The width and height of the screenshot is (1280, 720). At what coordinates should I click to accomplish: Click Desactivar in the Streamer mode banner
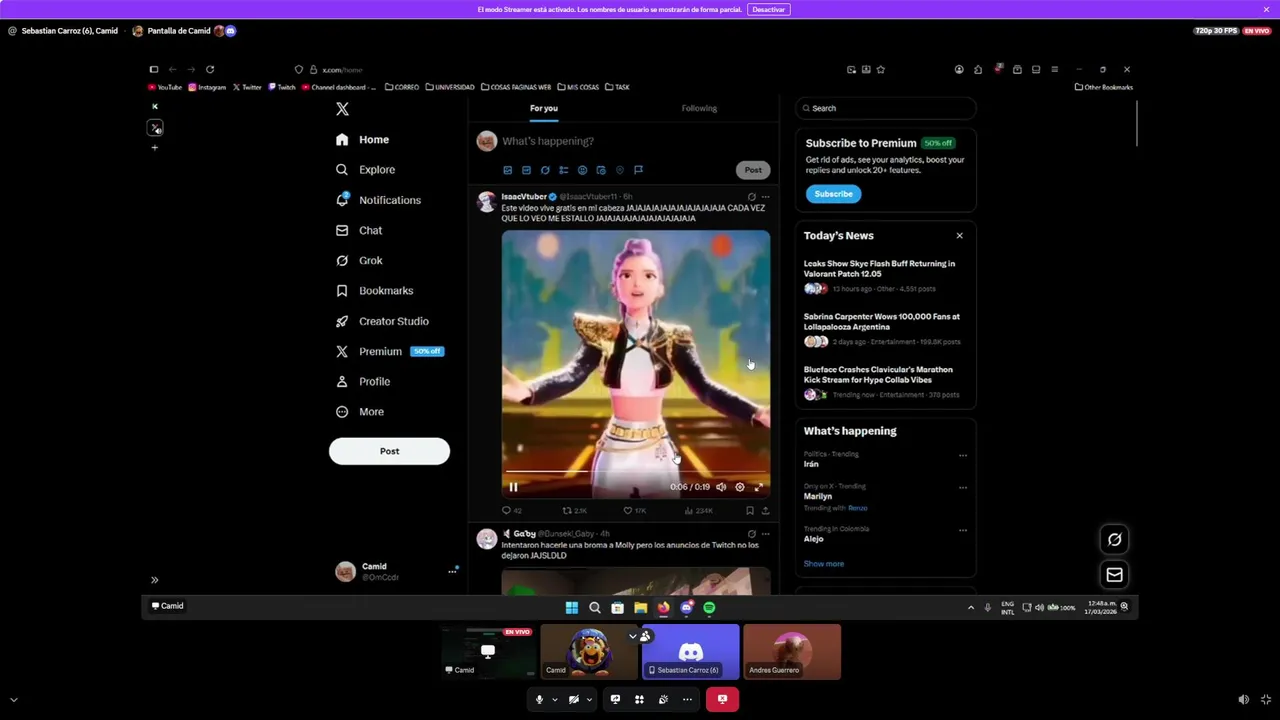pos(769,9)
